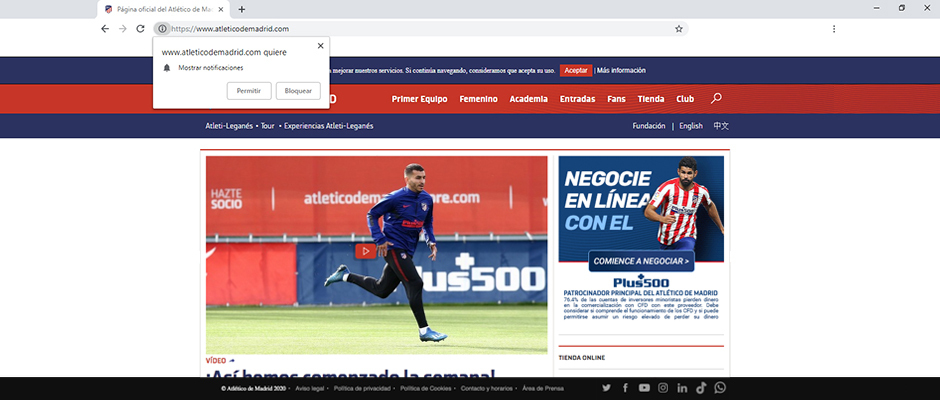Accept cookies with the Aceptar button
The image size is (940, 400).
pyautogui.click(x=575, y=71)
